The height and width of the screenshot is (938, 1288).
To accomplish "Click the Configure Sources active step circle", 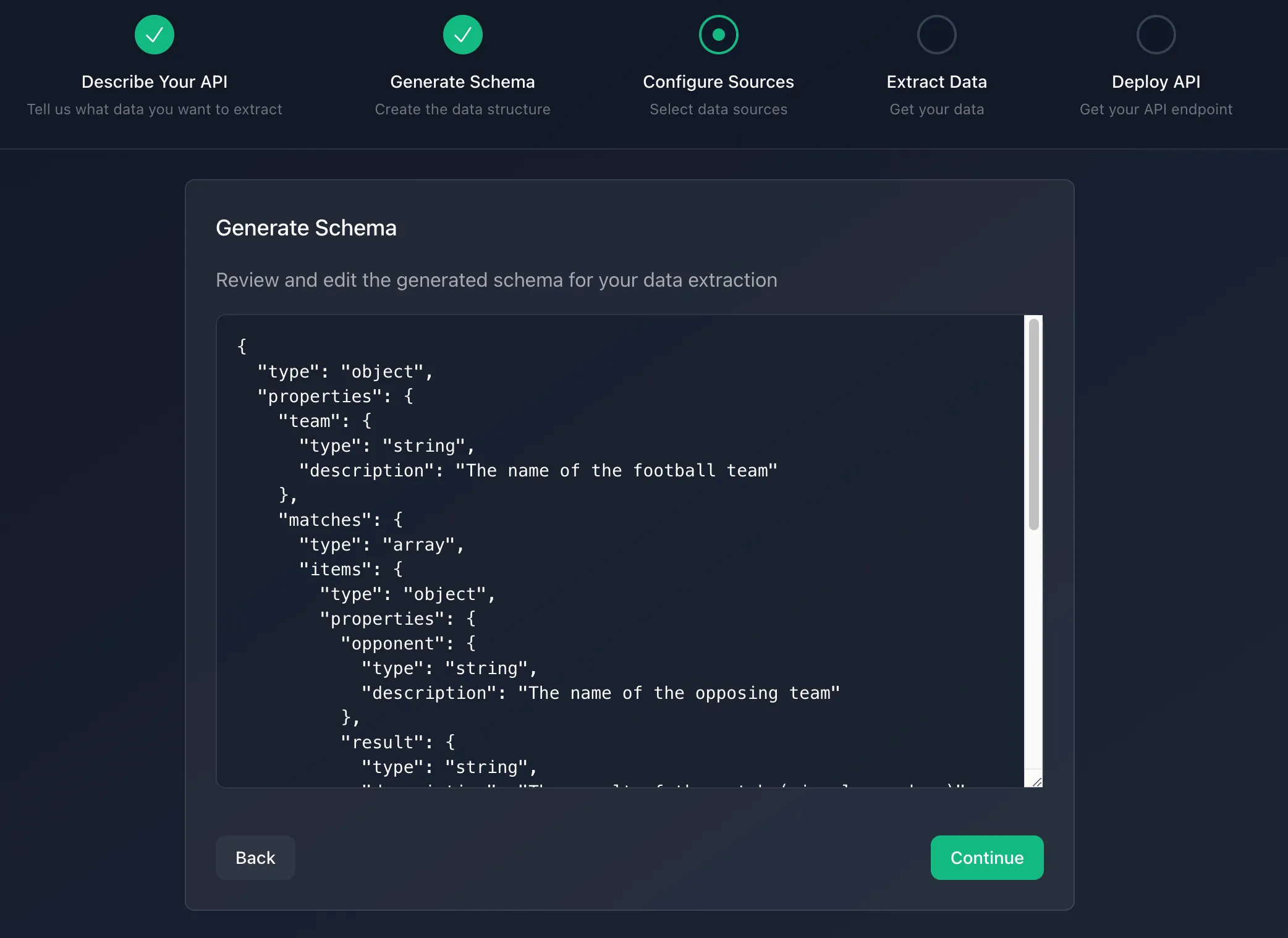I will [x=718, y=35].
